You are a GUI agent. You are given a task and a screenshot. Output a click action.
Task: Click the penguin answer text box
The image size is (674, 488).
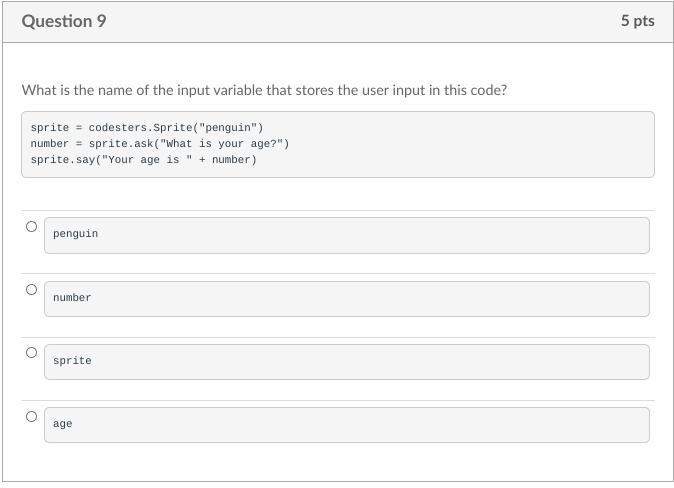point(346,235)
